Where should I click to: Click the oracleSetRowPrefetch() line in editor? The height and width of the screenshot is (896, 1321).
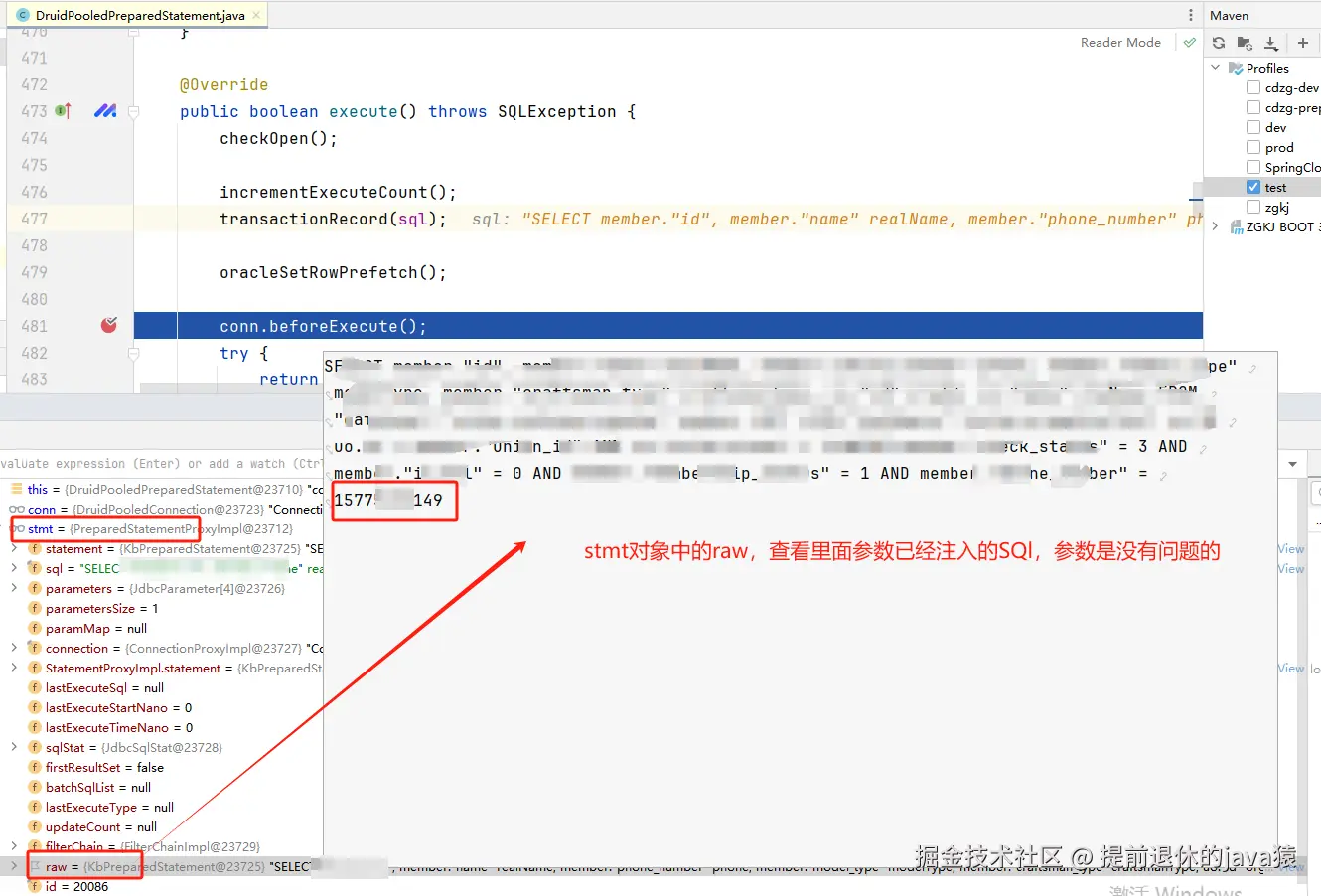click(333, 272)
